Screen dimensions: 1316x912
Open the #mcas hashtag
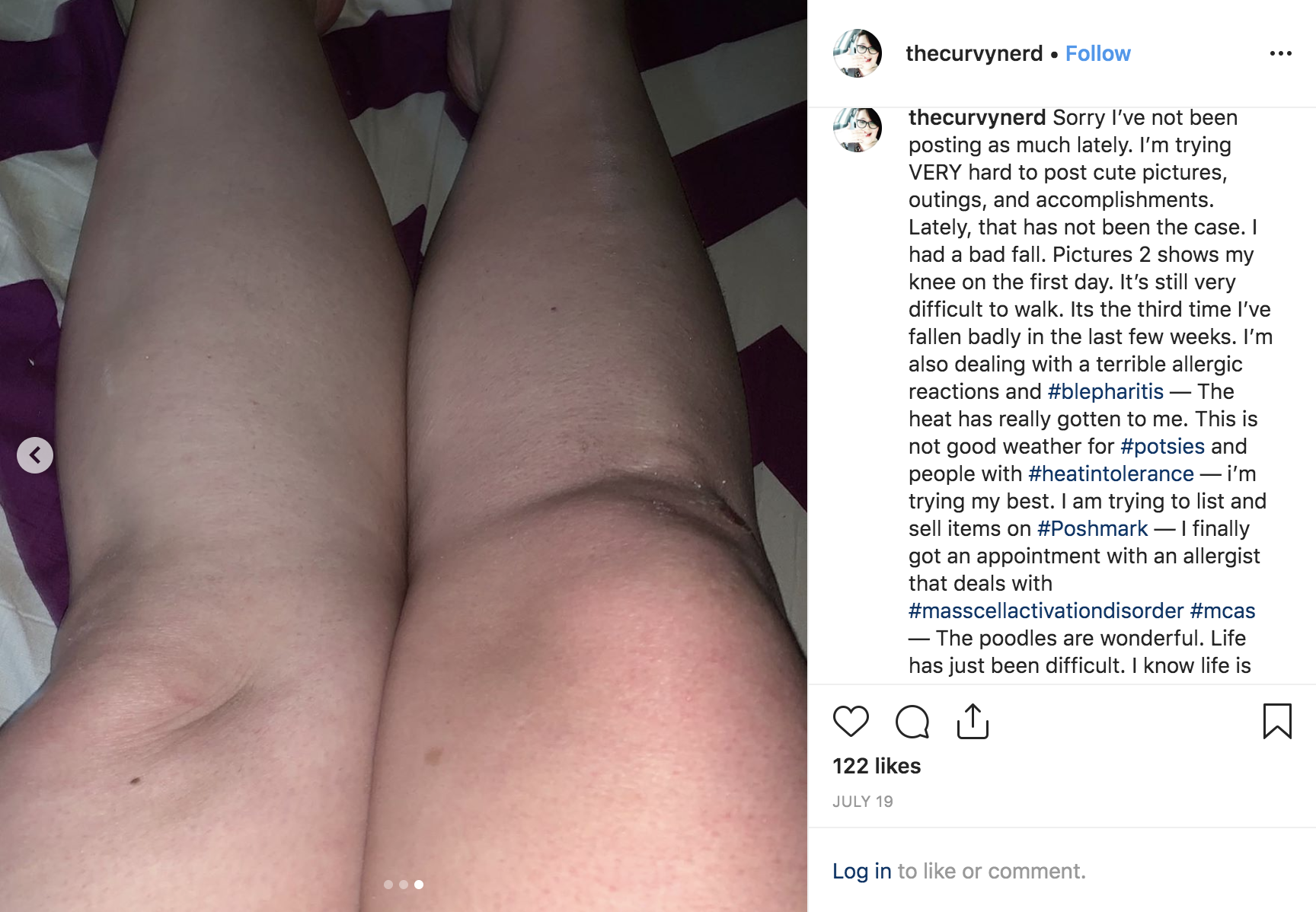coord(1222,611)
